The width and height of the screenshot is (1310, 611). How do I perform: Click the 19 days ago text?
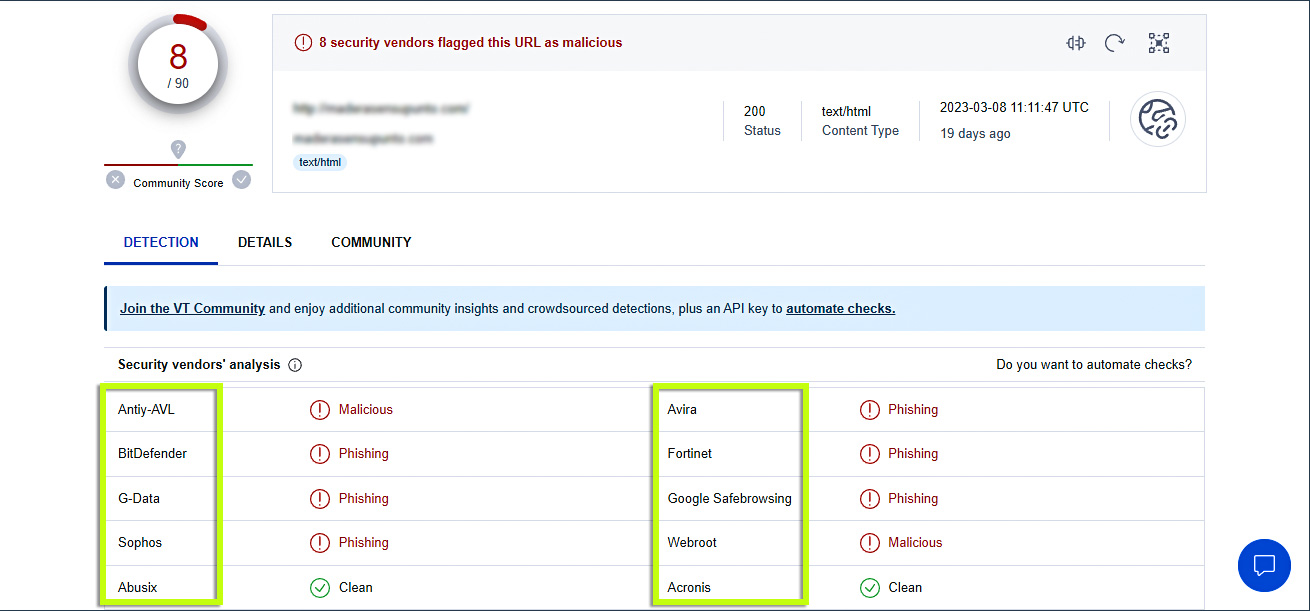pos(975,134)
